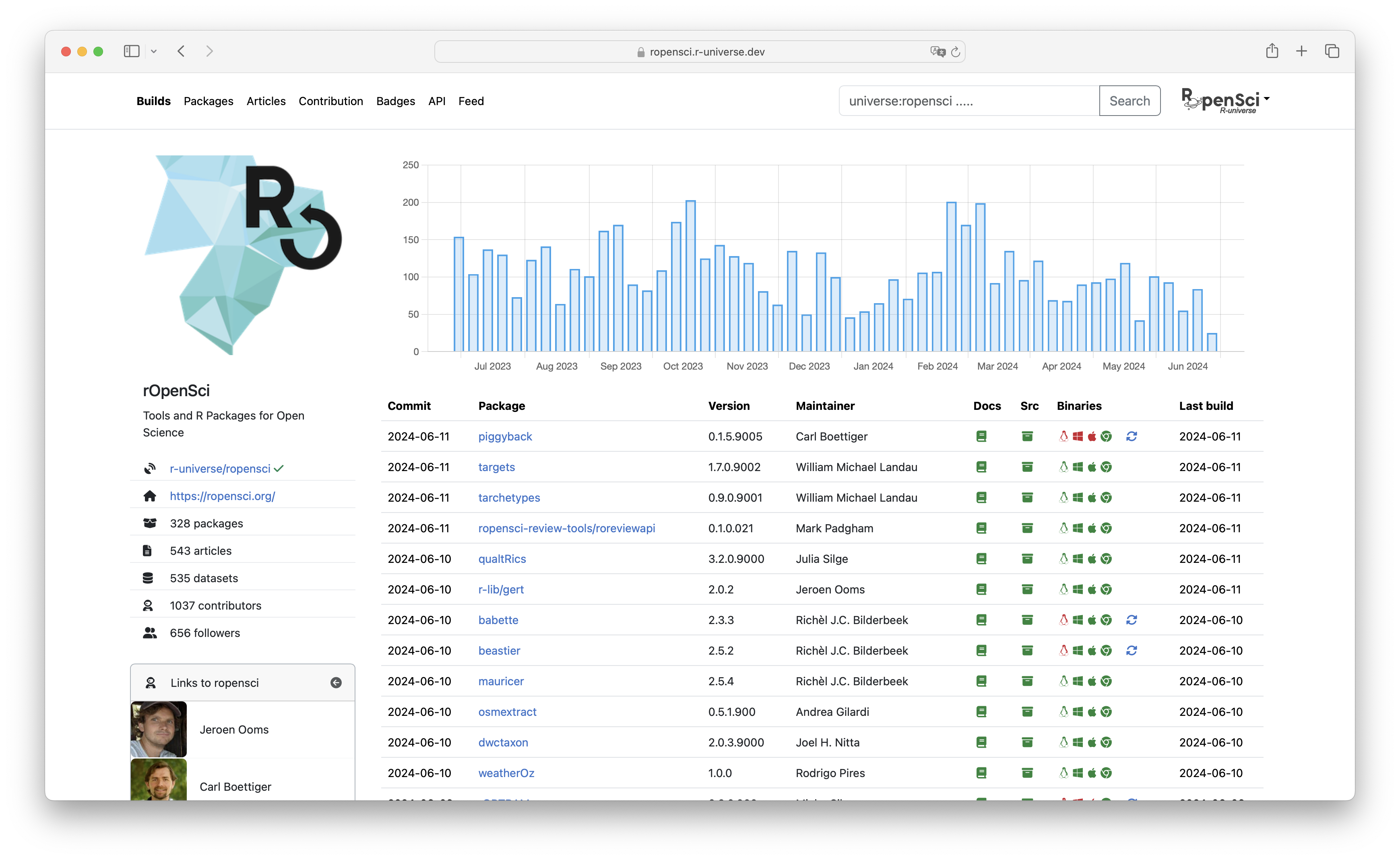The height and width of the screenshot is (860, 1400).
Task: Switch to the Packages section
Action: click(208, 101)
